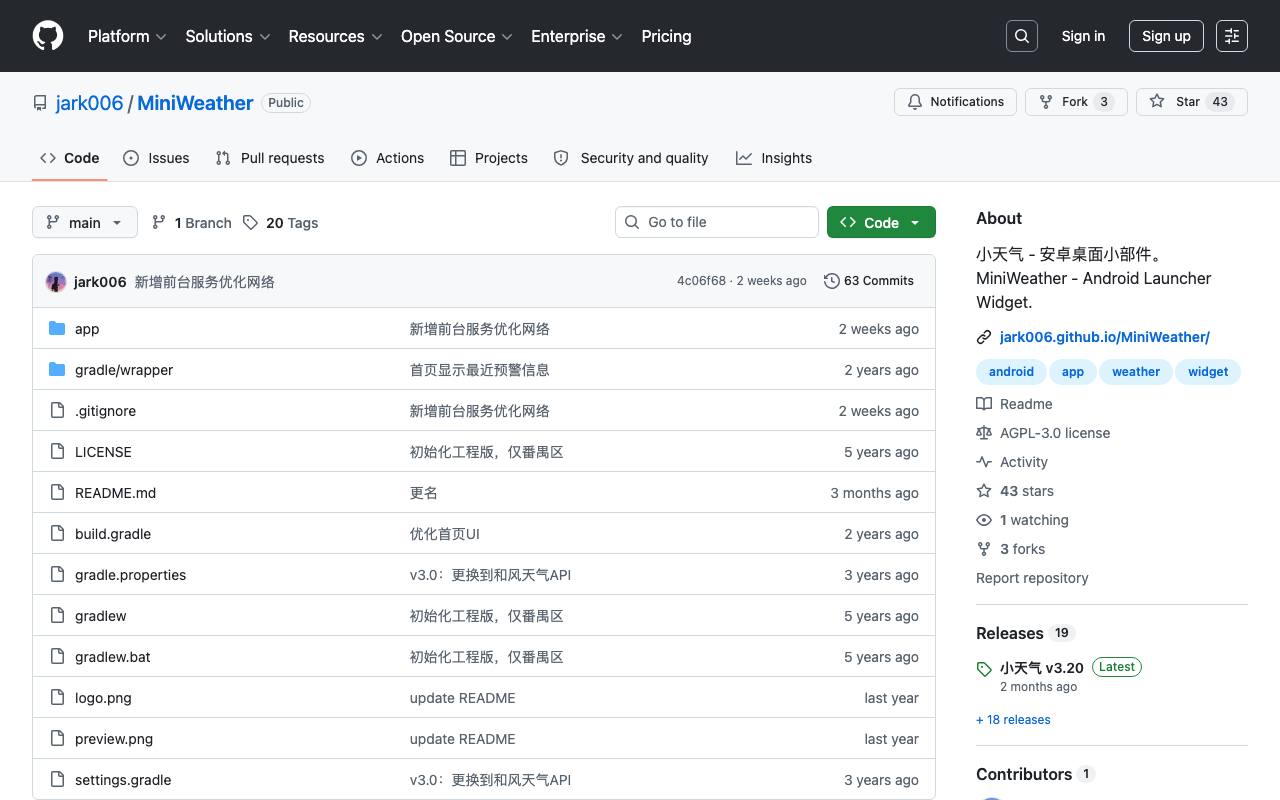
Task: Switch to the Projects tab
Action: pos(488,158)
